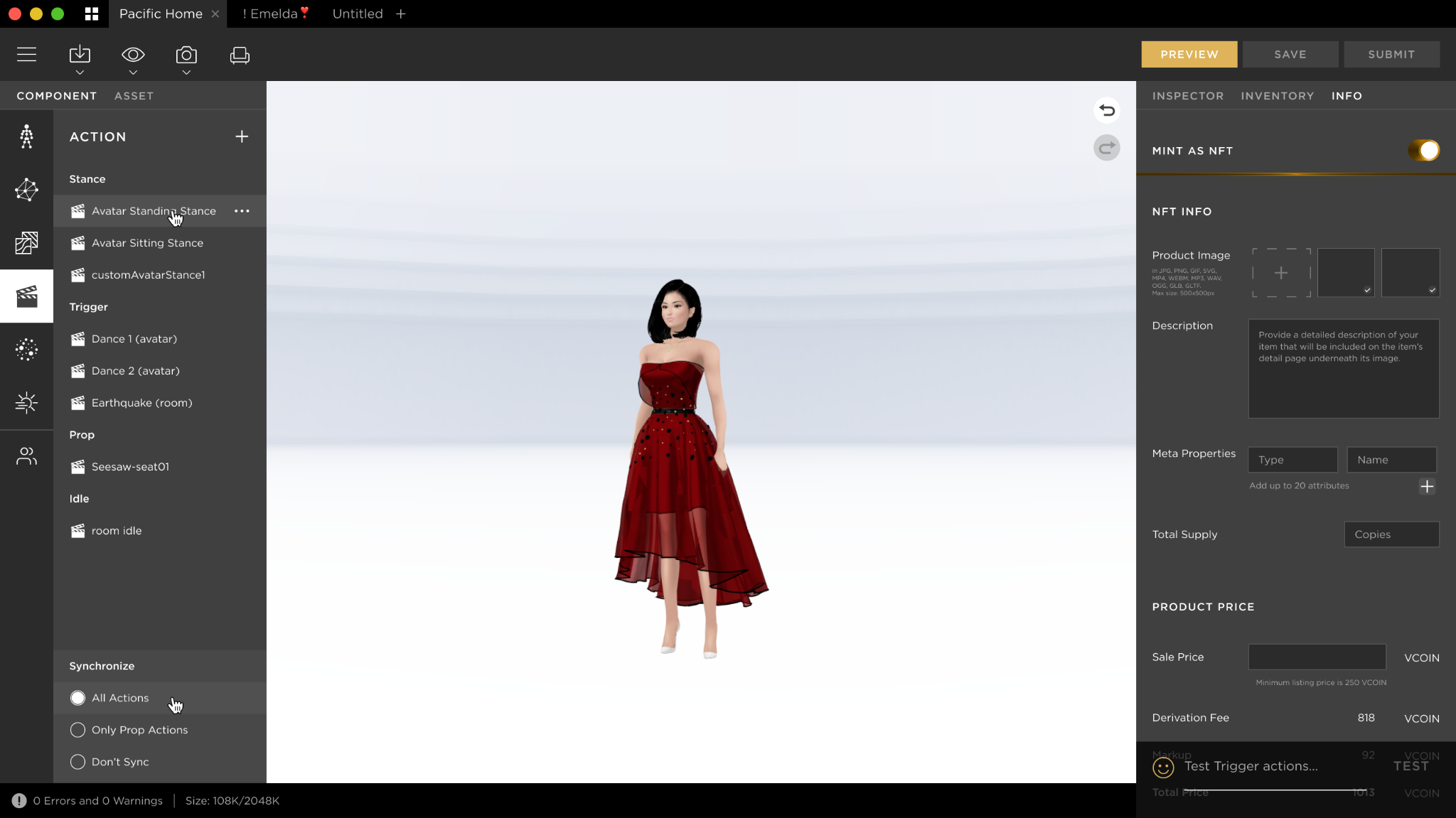
Task: Select the particle effects panel
Action: click(x=26, y=349)
